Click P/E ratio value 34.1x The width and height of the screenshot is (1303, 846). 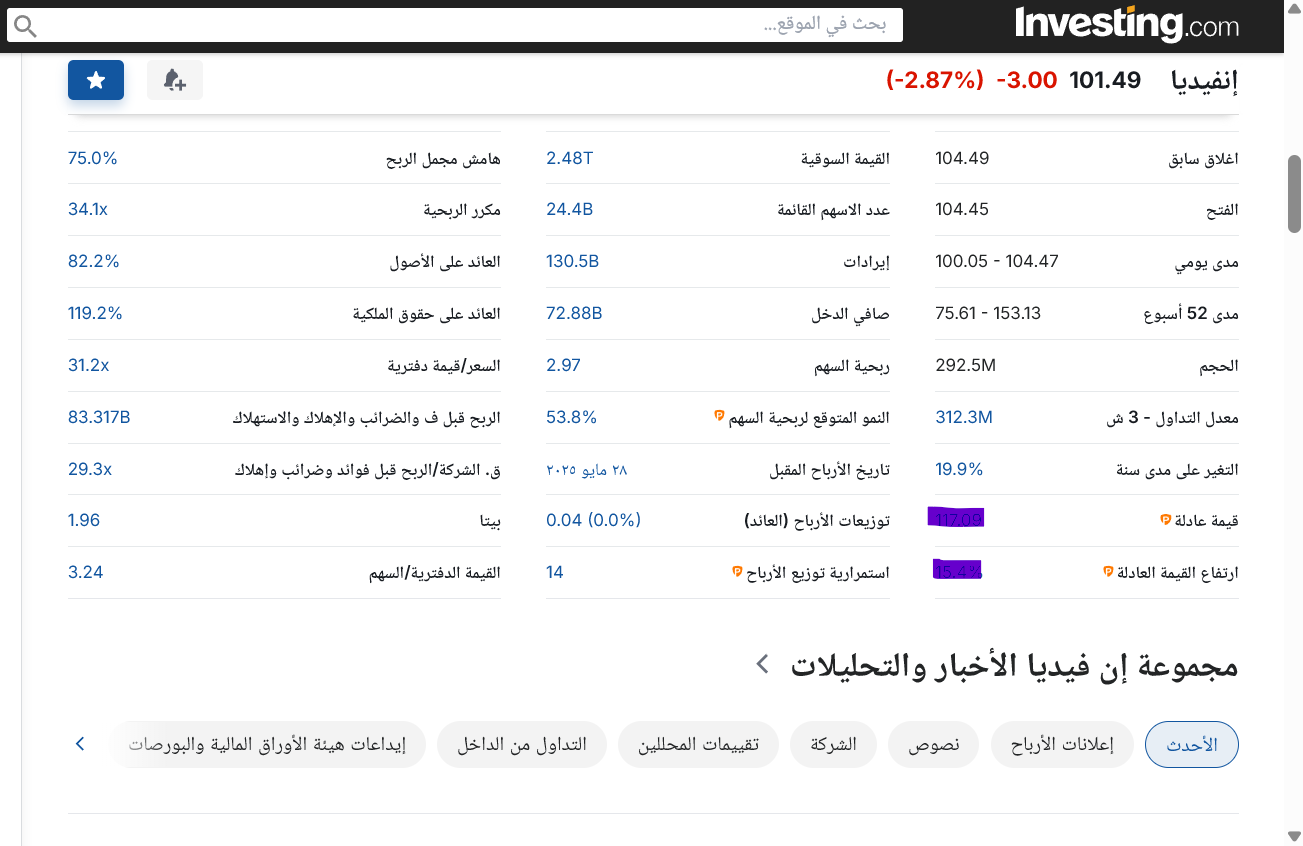[88, 210]
